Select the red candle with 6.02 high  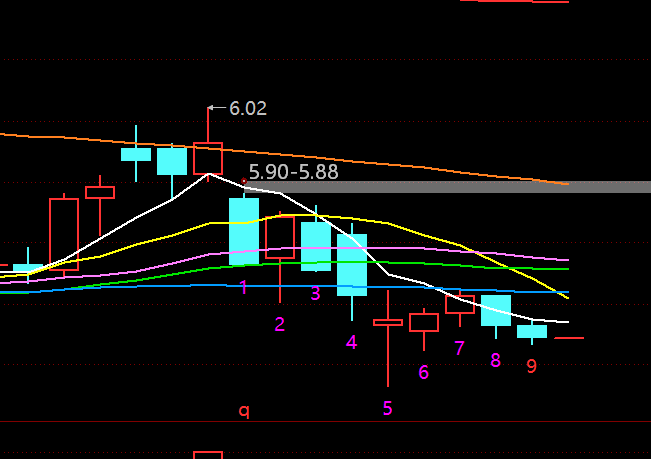point(208,159)
